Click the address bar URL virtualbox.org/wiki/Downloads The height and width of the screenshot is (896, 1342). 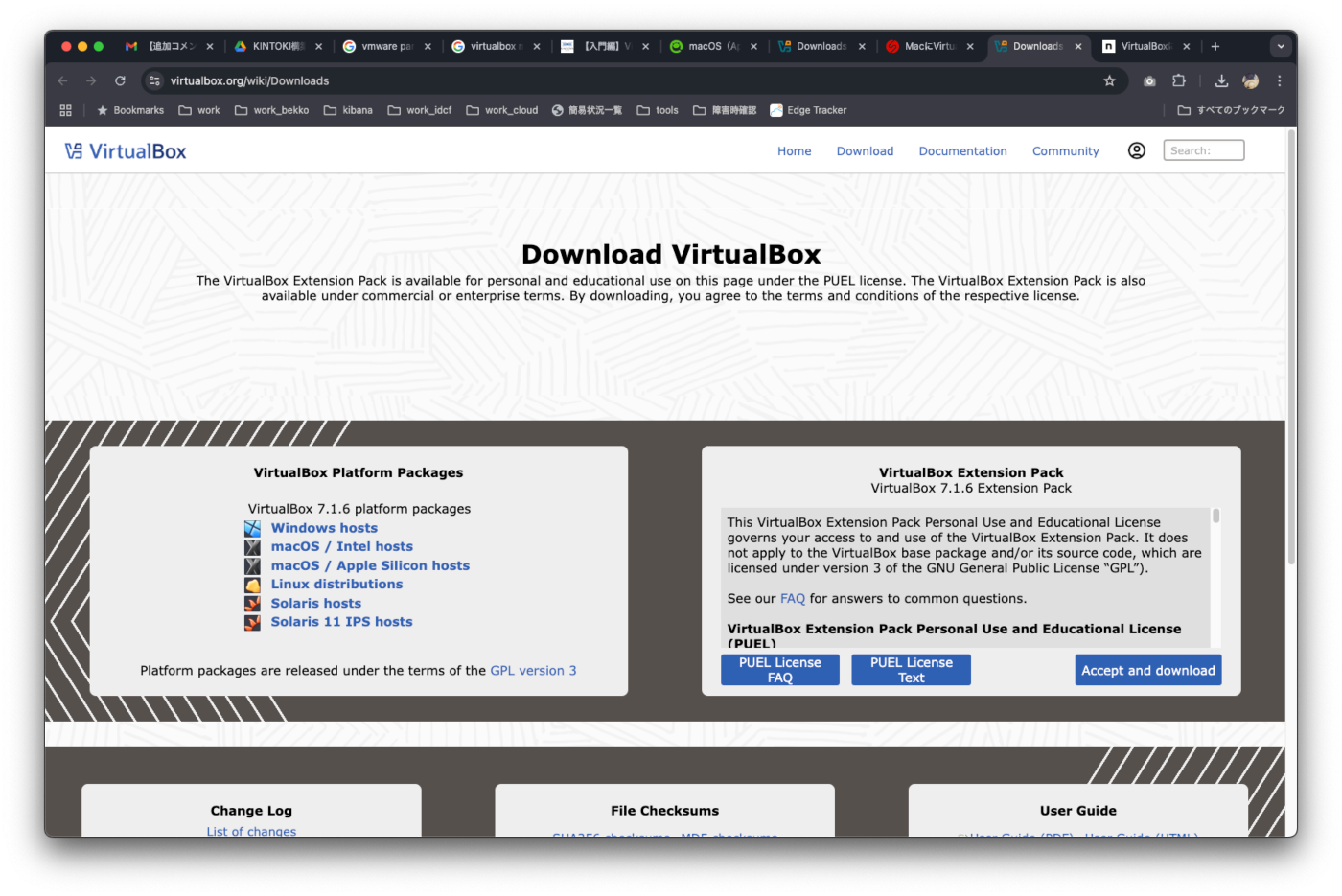click(x=249, y=81)
